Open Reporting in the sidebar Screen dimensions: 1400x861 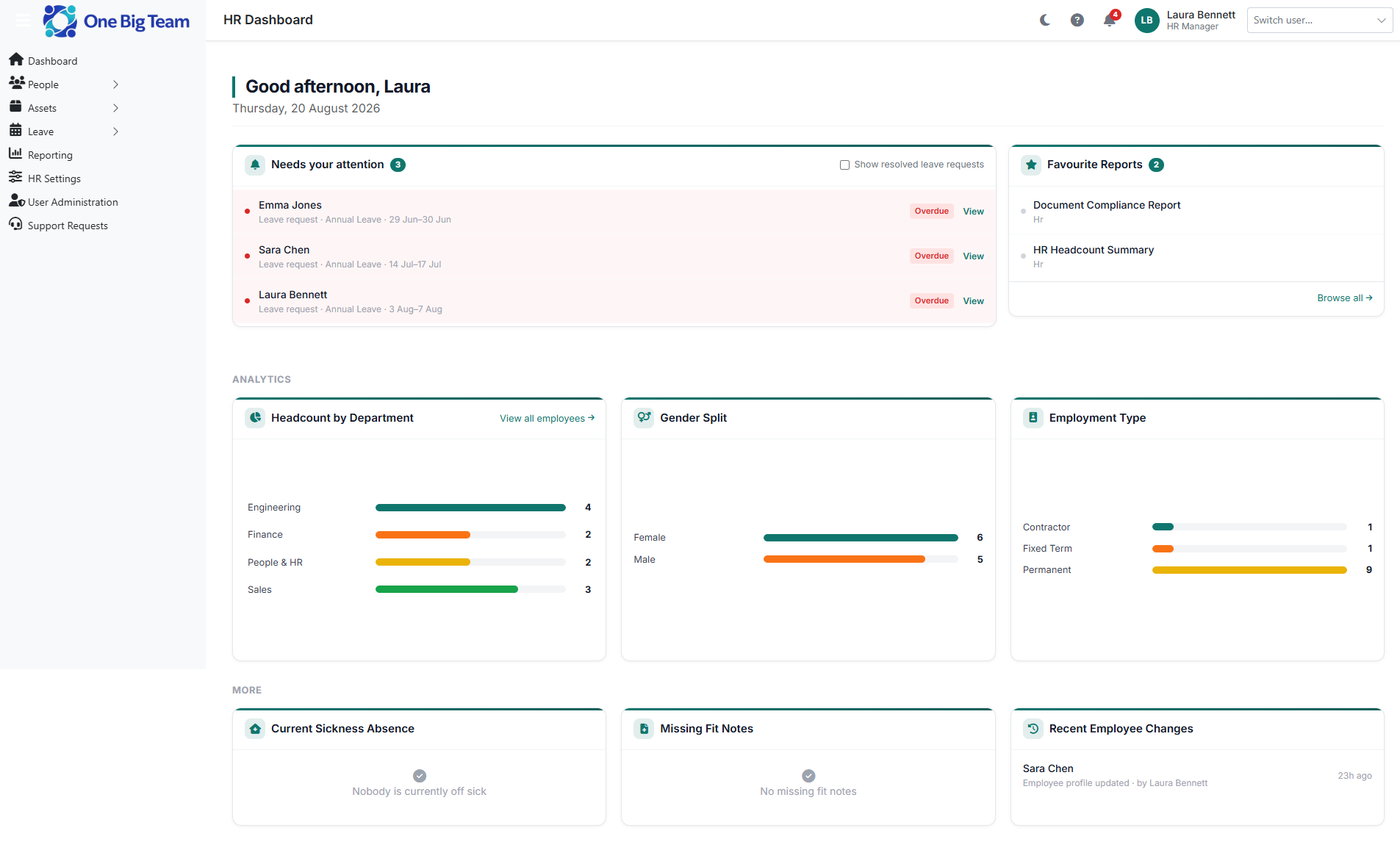click(50, 155)
